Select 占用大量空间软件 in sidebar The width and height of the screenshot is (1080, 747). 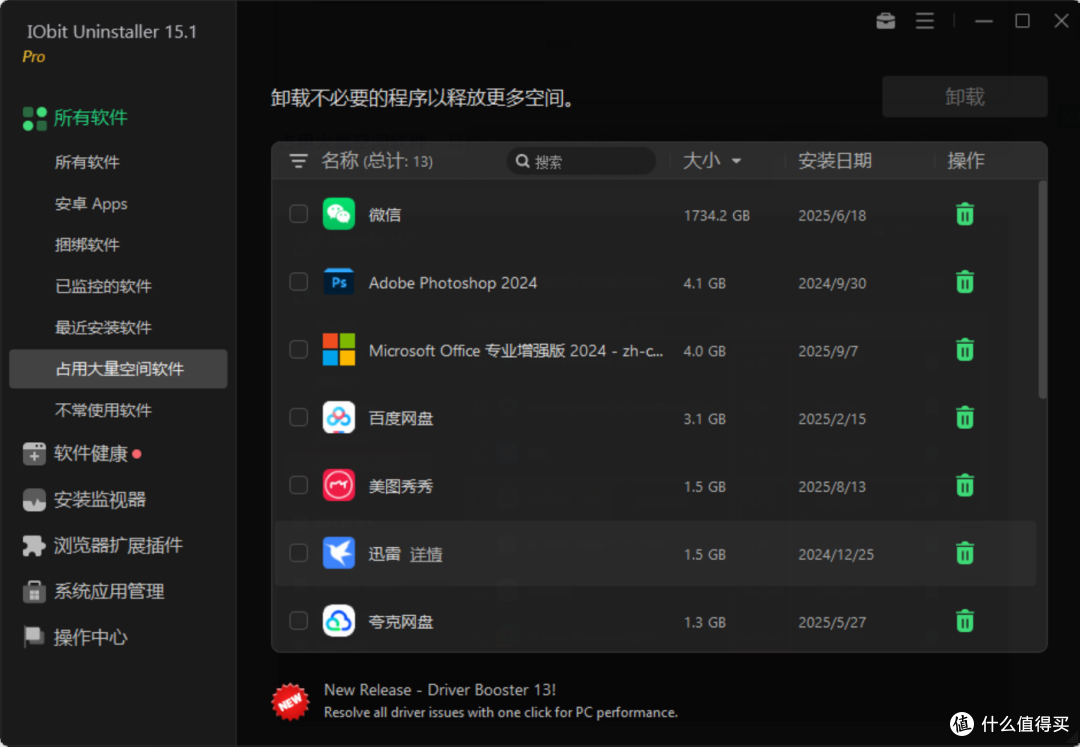click(118, 369)
